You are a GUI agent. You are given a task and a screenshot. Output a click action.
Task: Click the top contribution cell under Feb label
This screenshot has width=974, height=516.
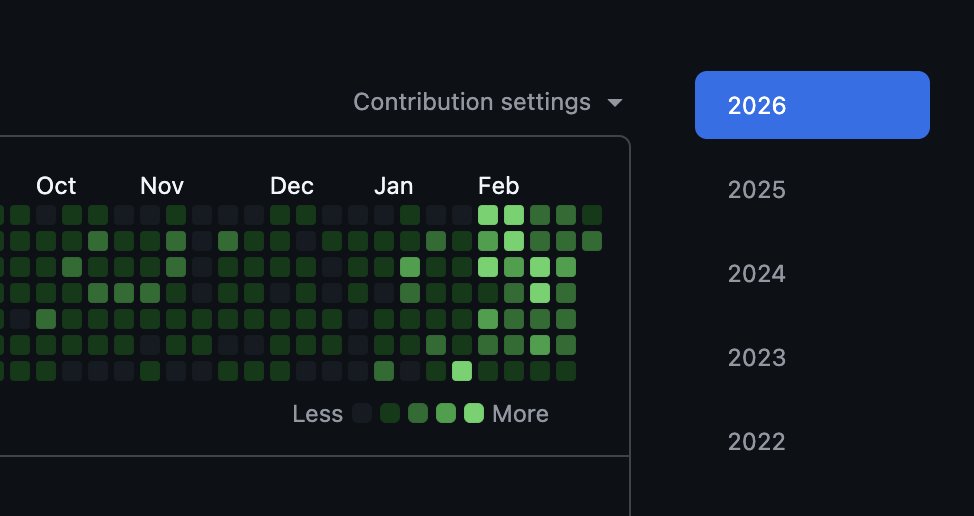[488, 215]
